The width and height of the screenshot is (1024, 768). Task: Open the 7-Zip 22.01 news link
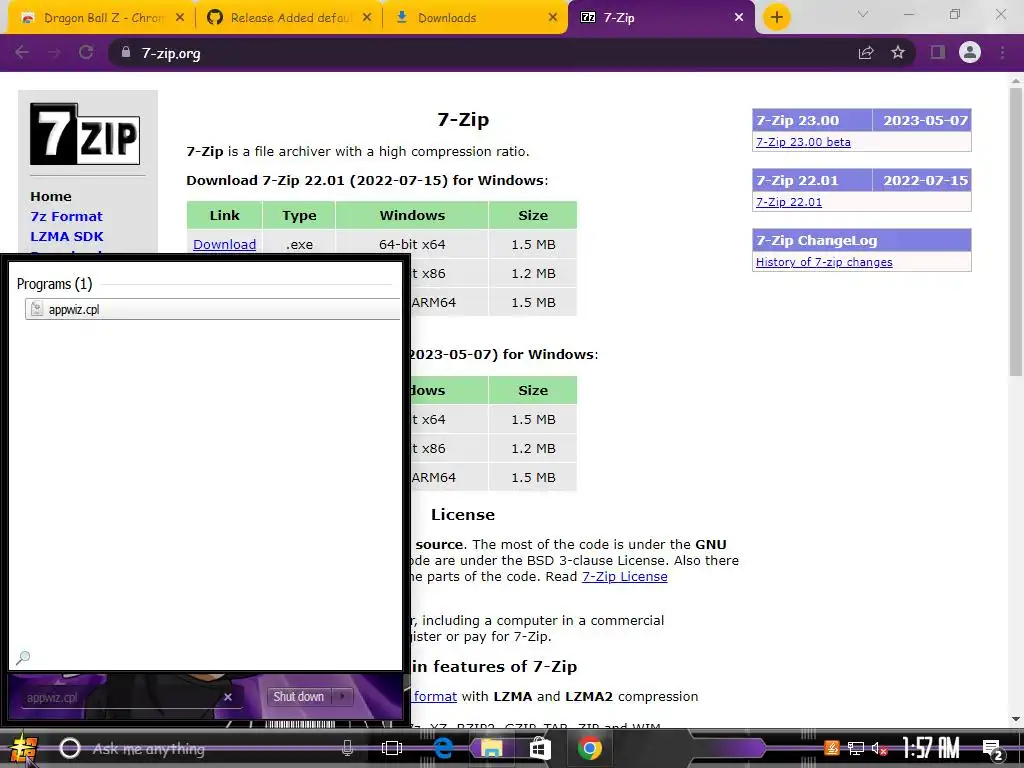789,202
